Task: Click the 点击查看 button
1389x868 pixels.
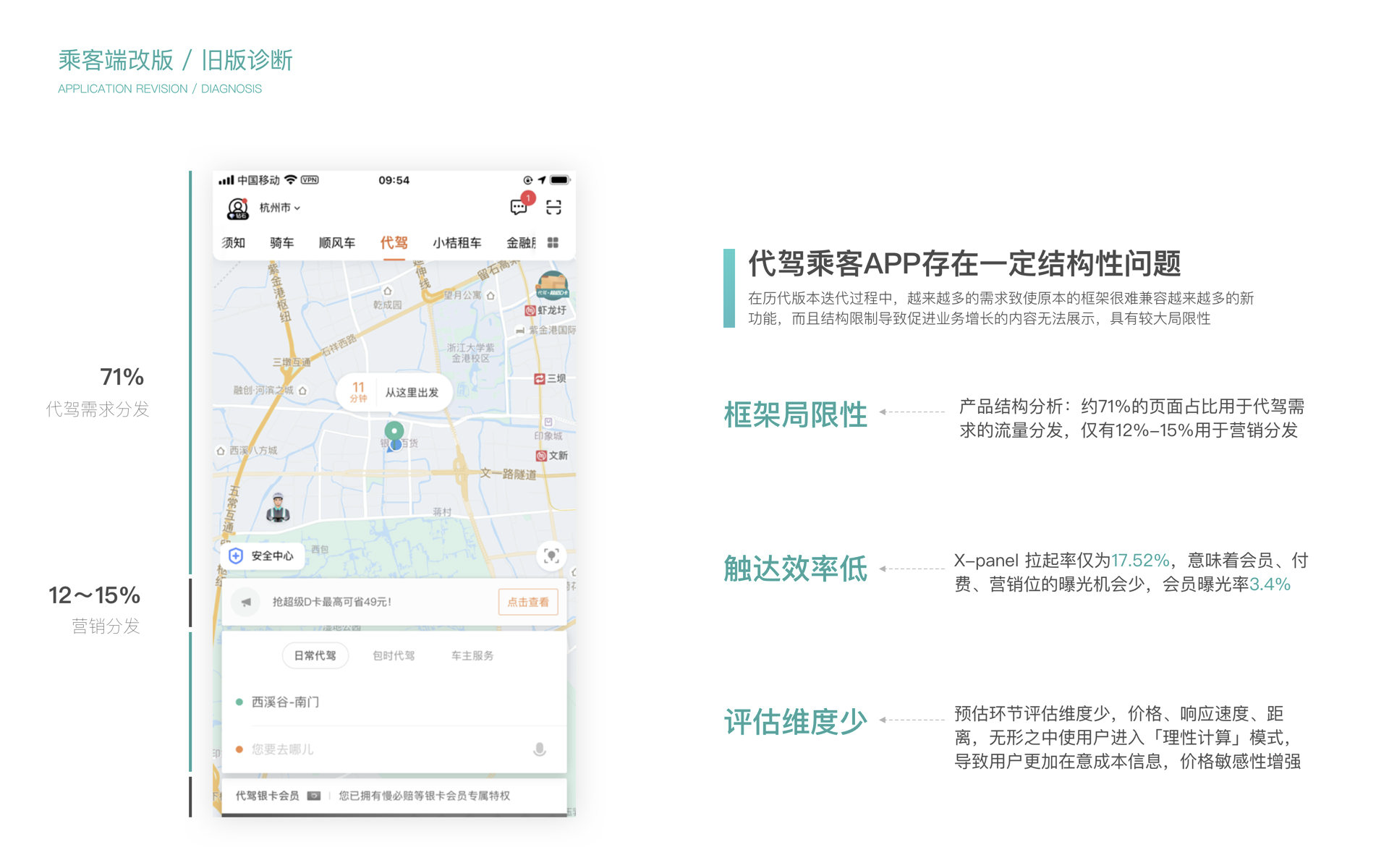Action: click(527, 602)
